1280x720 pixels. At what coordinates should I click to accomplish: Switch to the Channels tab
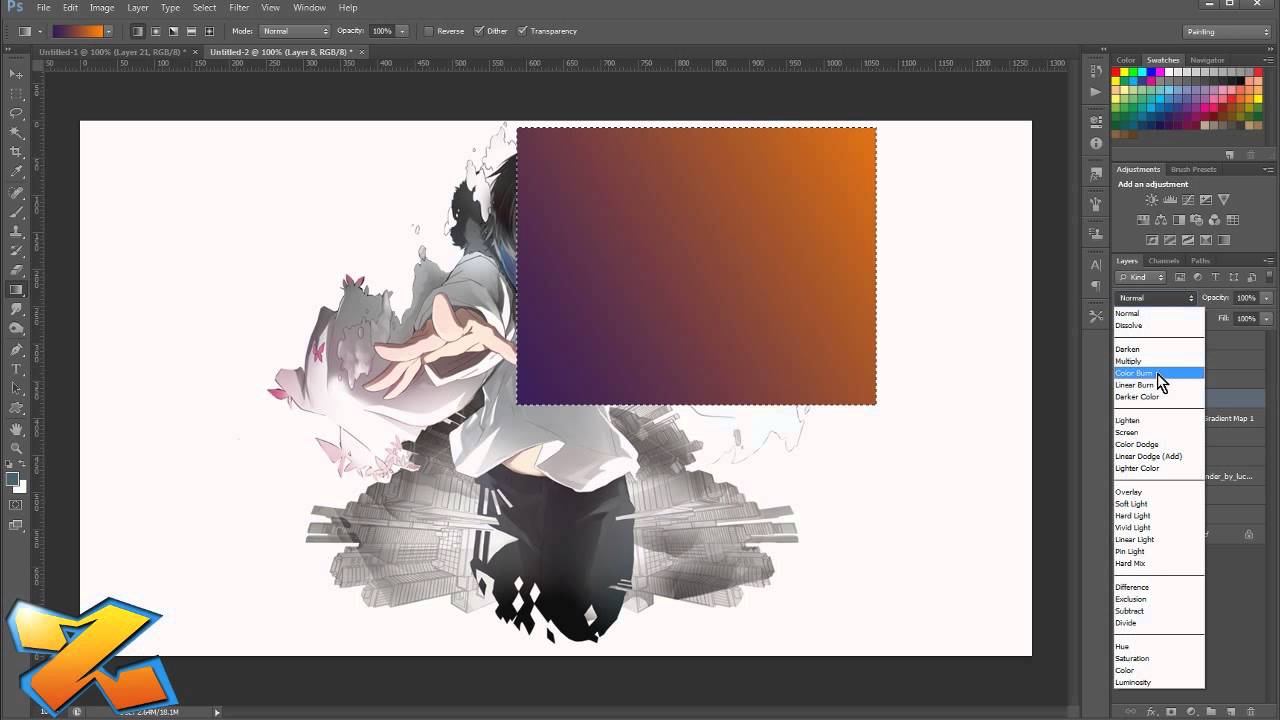(x=1163, y=261)
